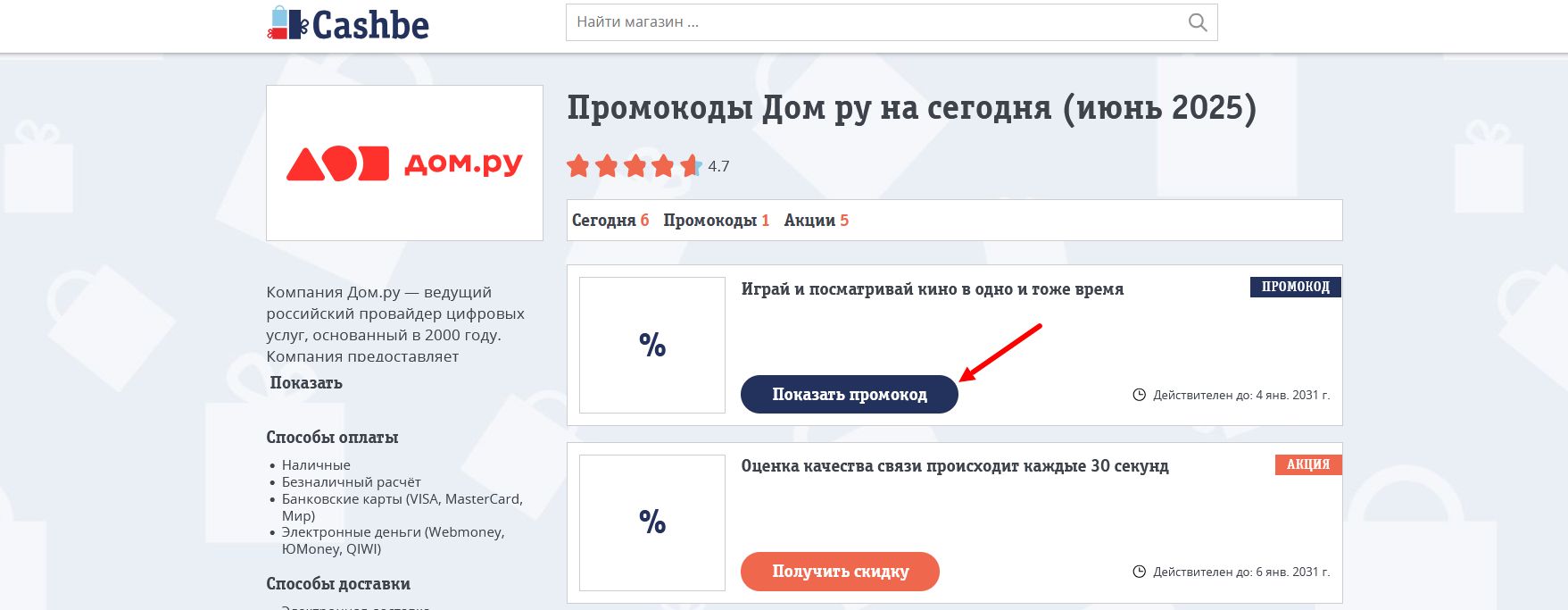The width and height of the screenshot is (1568, 610).
Task: Click the text 'Действителен до: 6 янв. 2031 г.'
Action: [1241, 572]
